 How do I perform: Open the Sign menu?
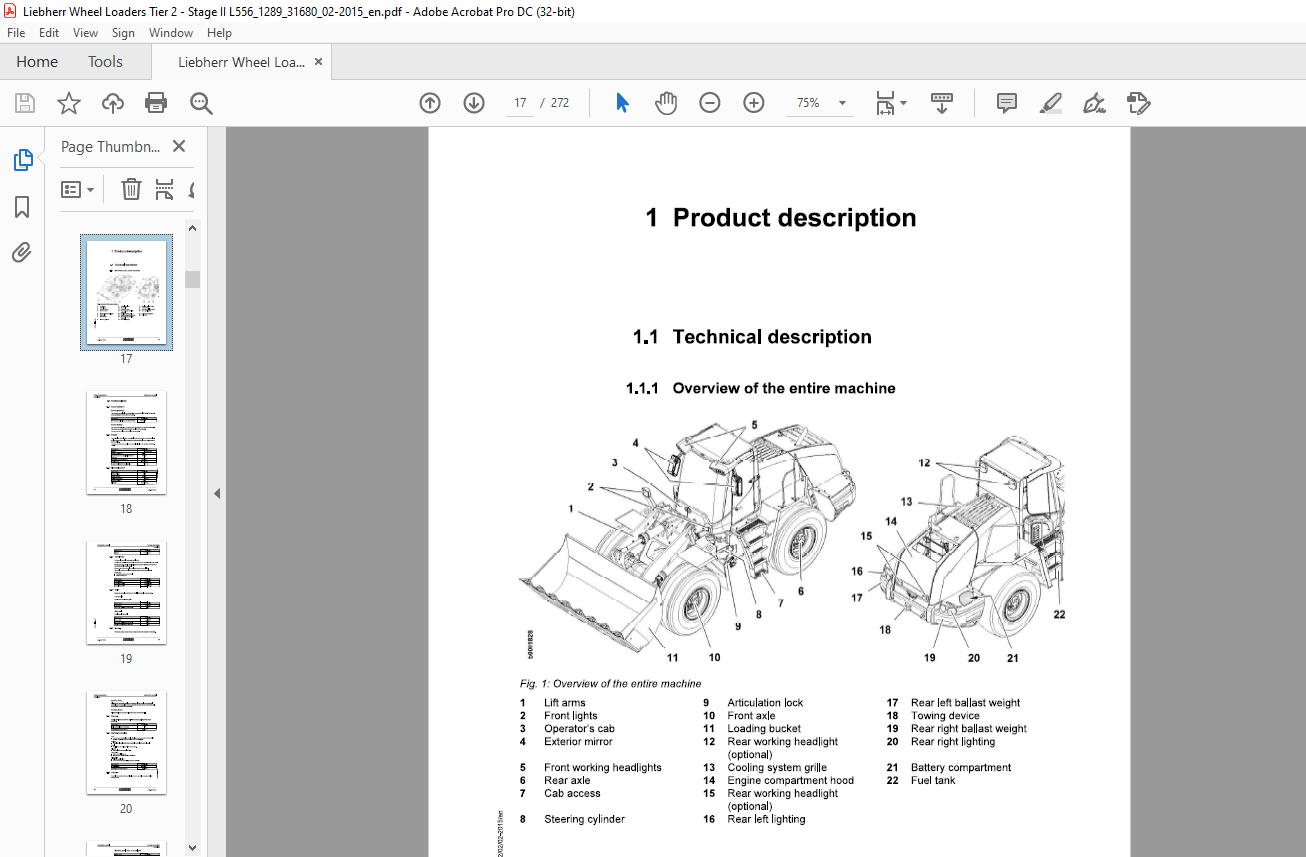(123, 33)
